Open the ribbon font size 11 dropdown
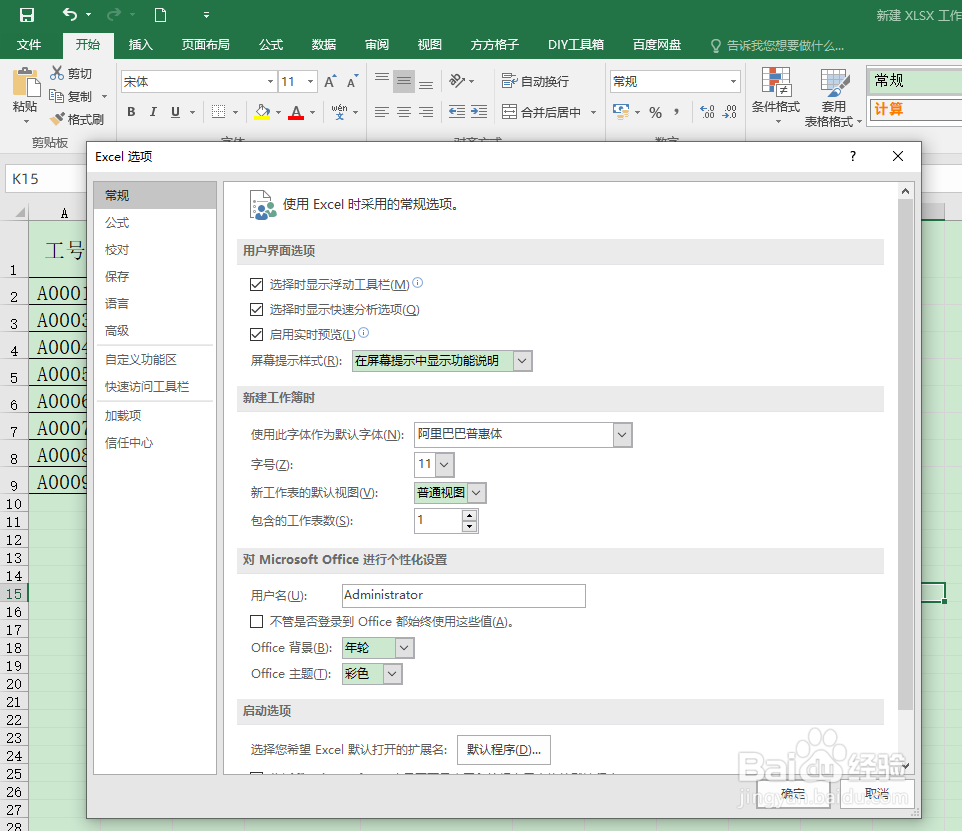The width and height of the screenshot is (962, 831). [310, 82]
